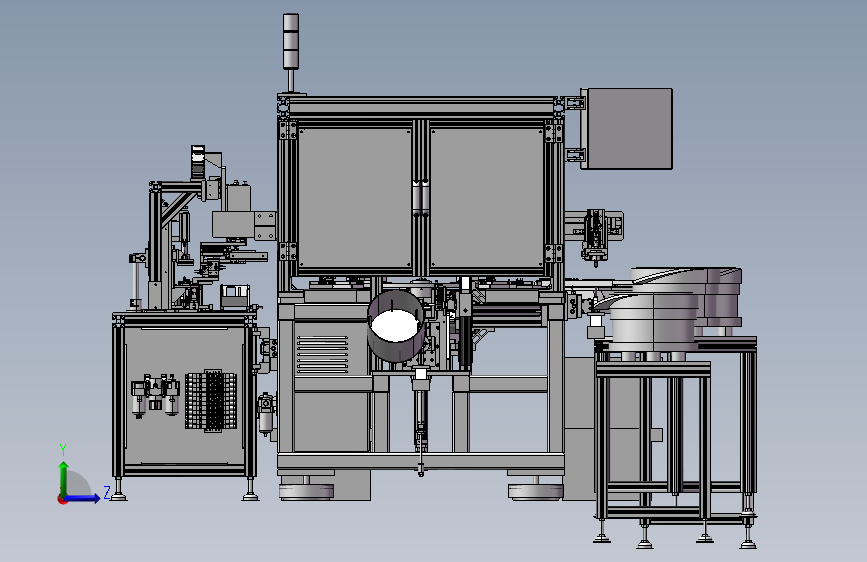Select the left round foot pad of main frame
Viewport: 867px width, 562px height.
click(x=306, y=491)
